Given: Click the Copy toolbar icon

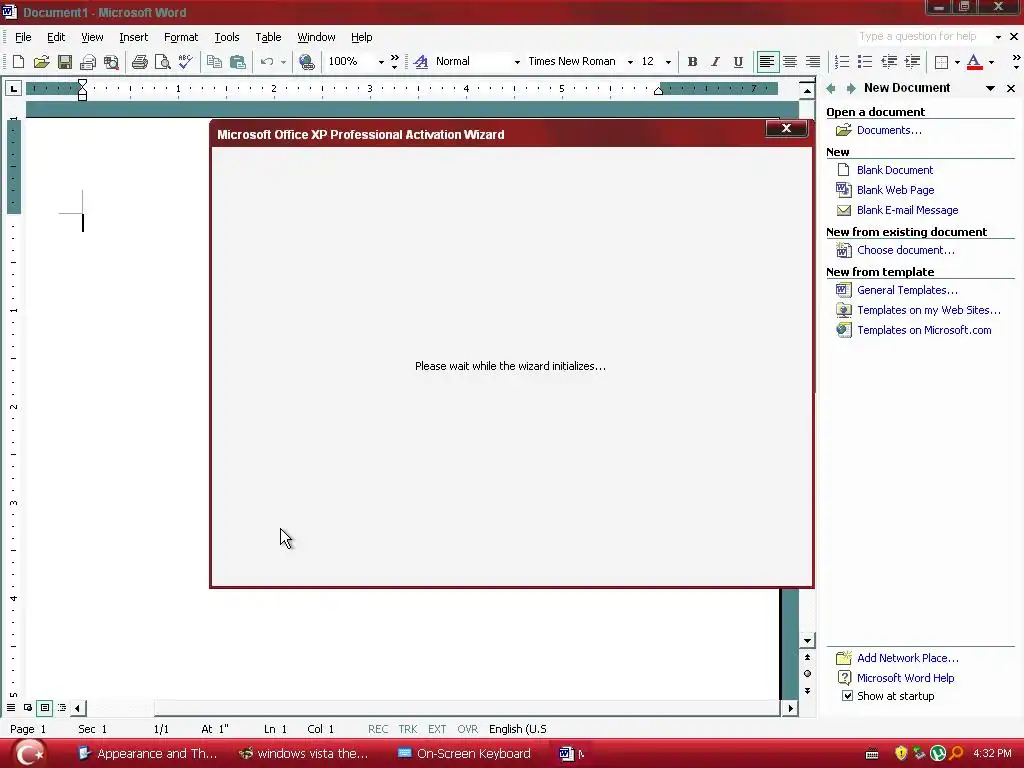Looking at the screenshot, I should pyautogui.click(x=214, y=61).
